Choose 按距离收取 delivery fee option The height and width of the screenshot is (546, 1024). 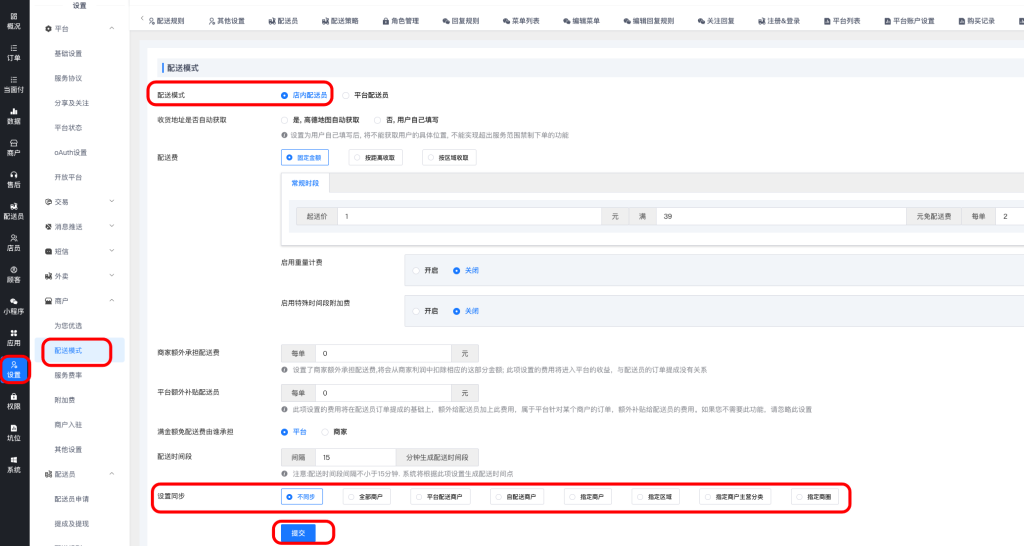point(379,157)
